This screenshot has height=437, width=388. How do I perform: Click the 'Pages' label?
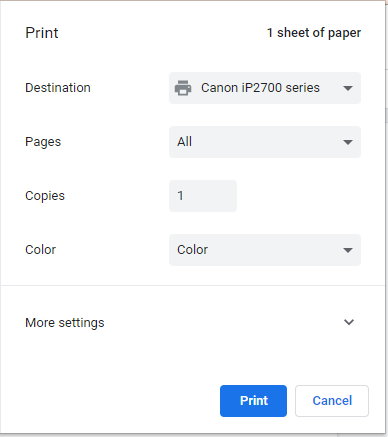[x=43, y=142]
